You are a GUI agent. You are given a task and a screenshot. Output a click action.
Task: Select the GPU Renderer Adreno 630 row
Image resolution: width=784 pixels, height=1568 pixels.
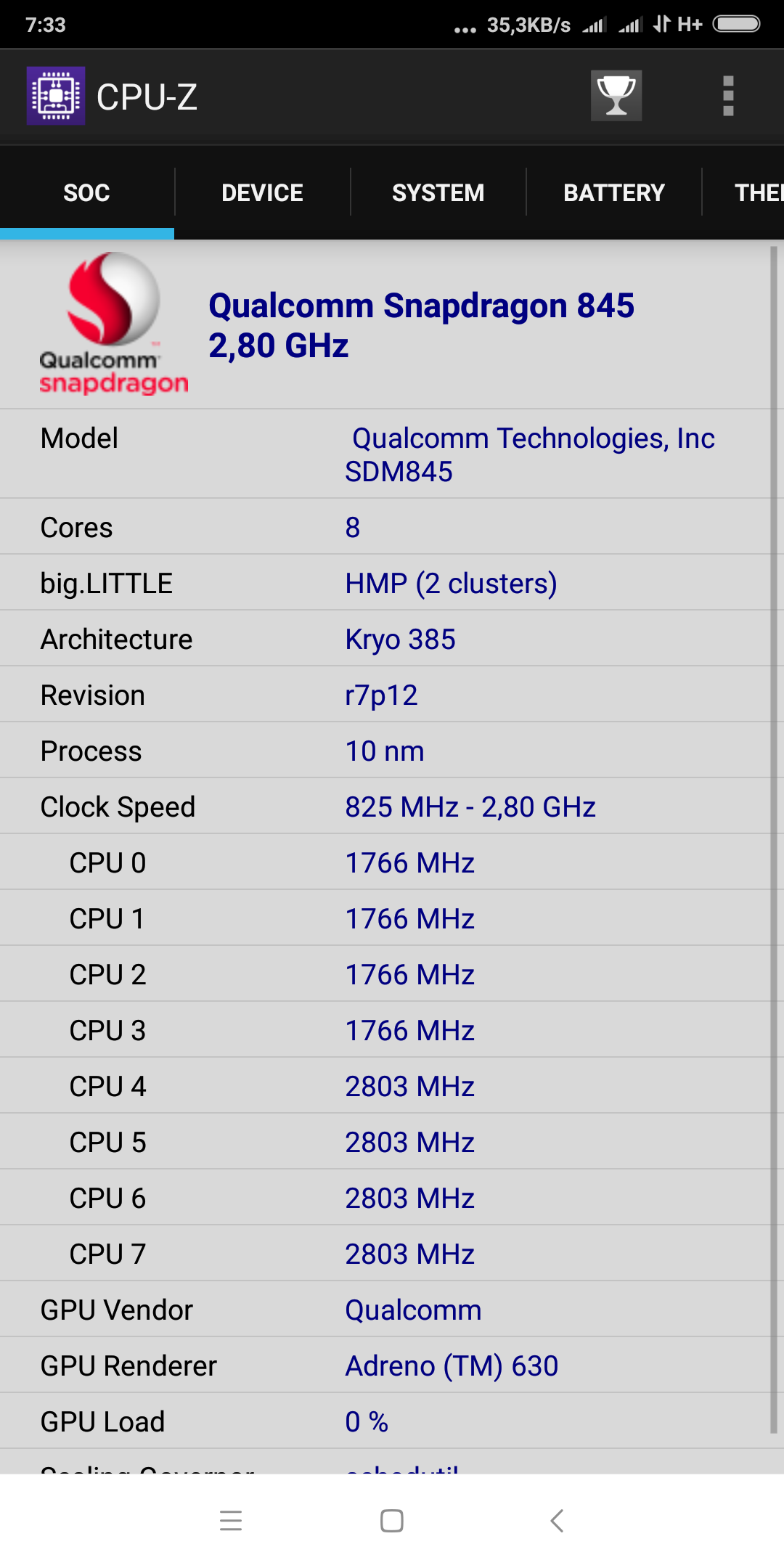(x=385, y=1365)
